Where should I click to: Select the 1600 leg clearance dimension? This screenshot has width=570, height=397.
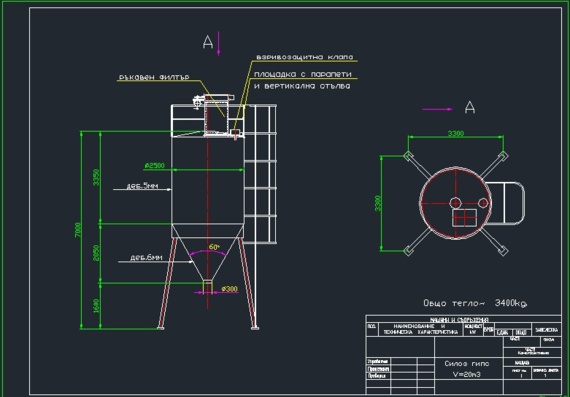(x=96, y=306)
